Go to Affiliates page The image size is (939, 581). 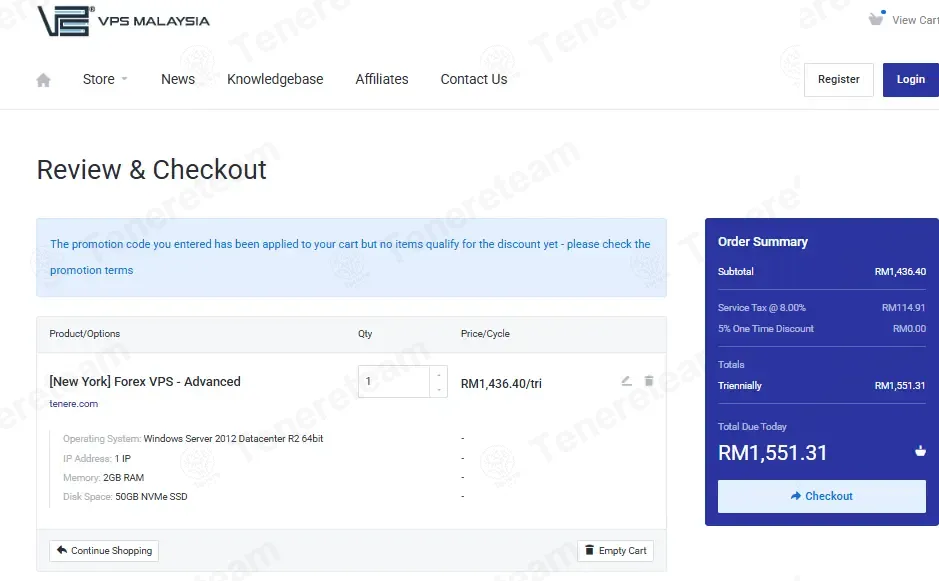382,79
